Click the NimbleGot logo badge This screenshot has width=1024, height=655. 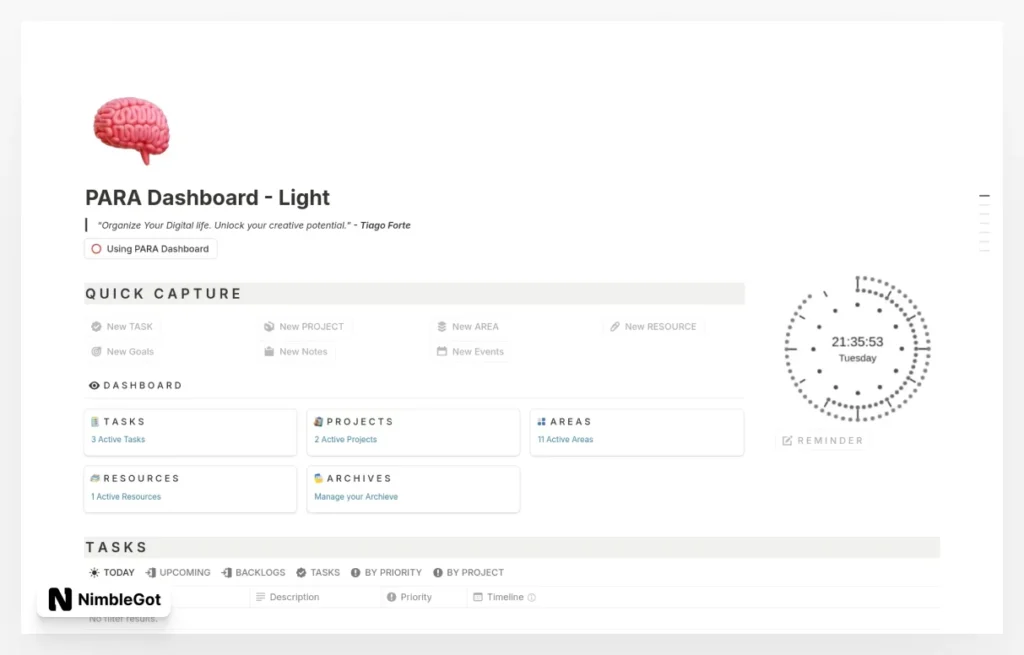coord(104,600)
